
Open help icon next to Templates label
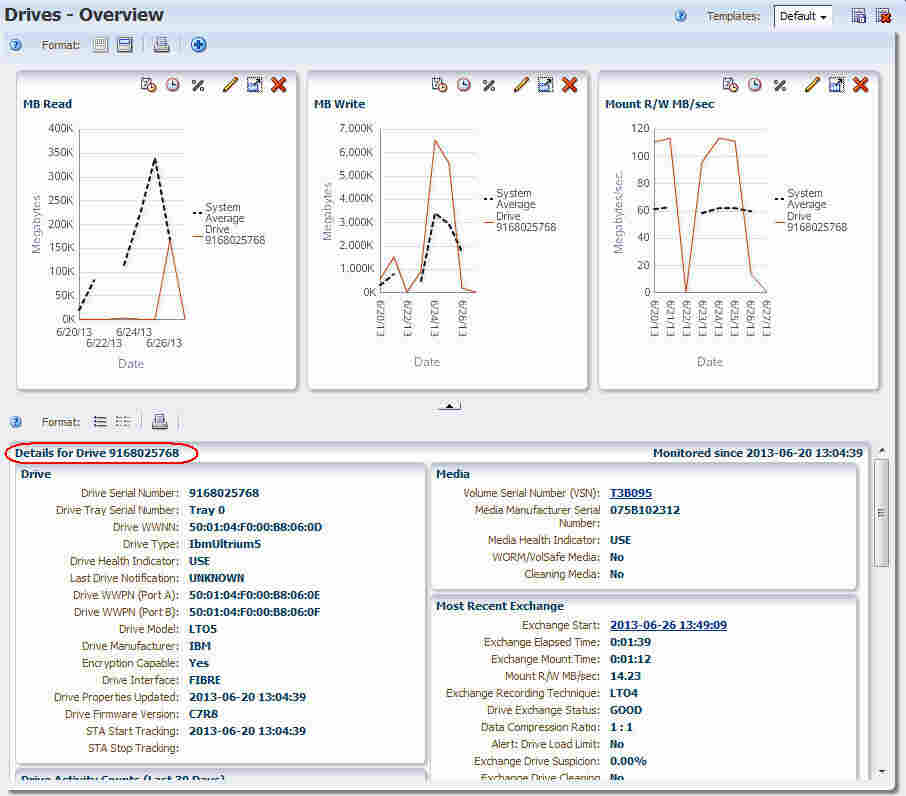pyautogui.click(x=681, y=16)
